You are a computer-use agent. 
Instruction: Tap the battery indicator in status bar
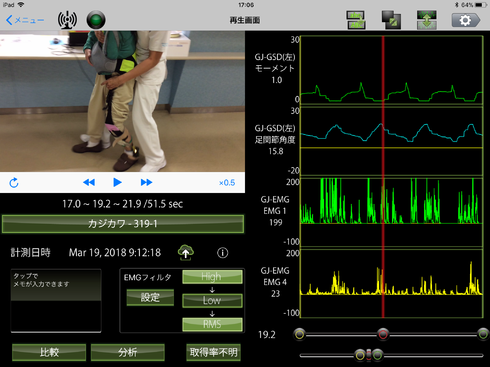(x=481, y=5)
